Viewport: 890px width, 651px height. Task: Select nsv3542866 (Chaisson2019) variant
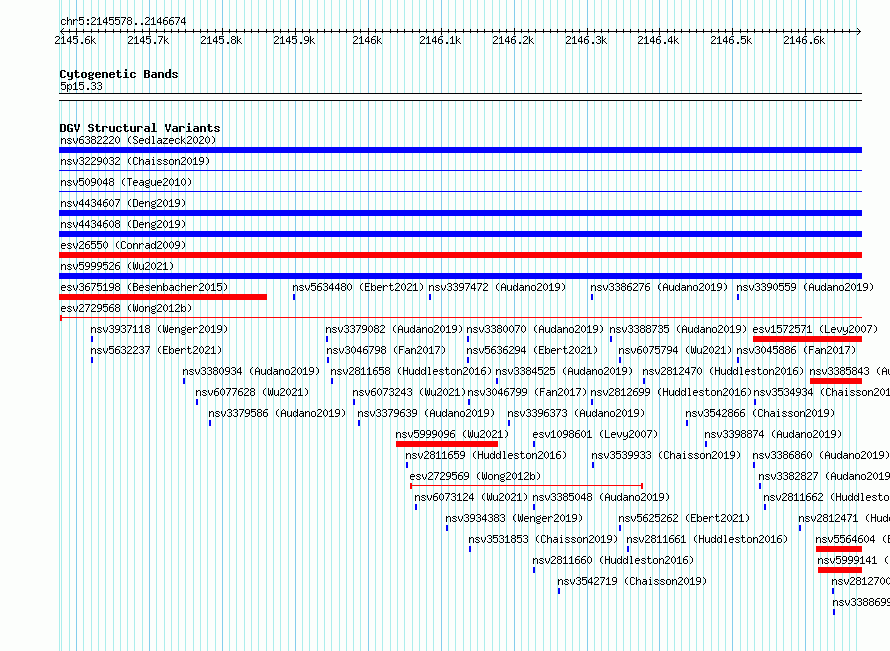pyautogui.click(x=760, y=413)
